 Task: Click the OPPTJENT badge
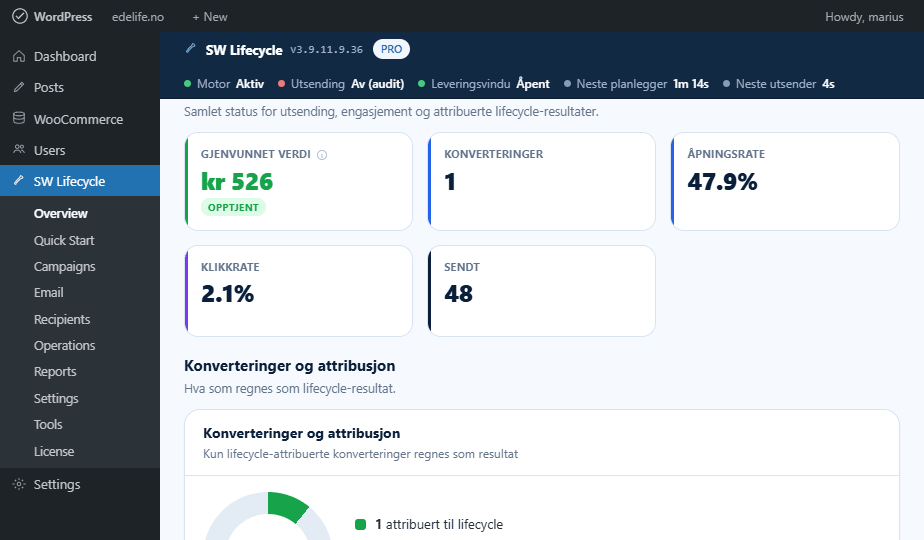click(x=233, y=208)
